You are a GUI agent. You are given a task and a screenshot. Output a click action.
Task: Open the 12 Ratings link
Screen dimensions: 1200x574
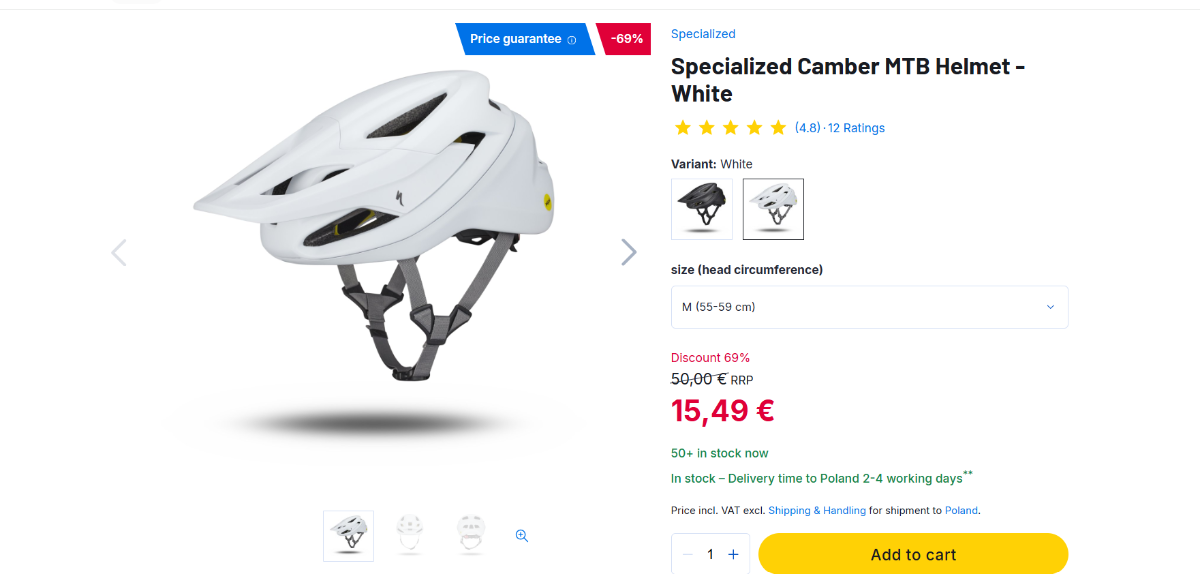click(856, 128)
